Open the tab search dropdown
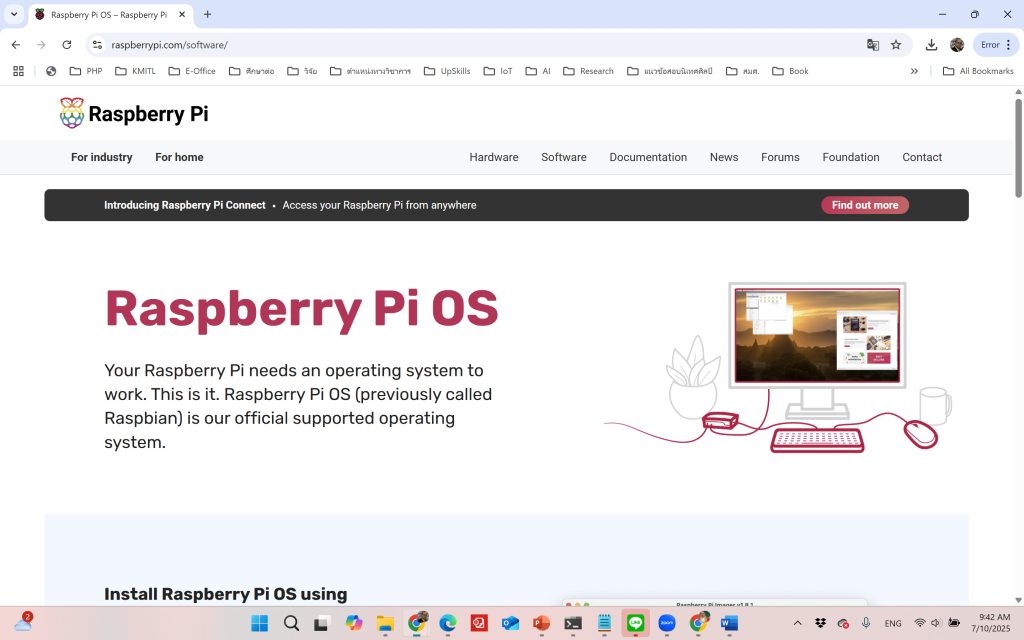 (14, 14)
